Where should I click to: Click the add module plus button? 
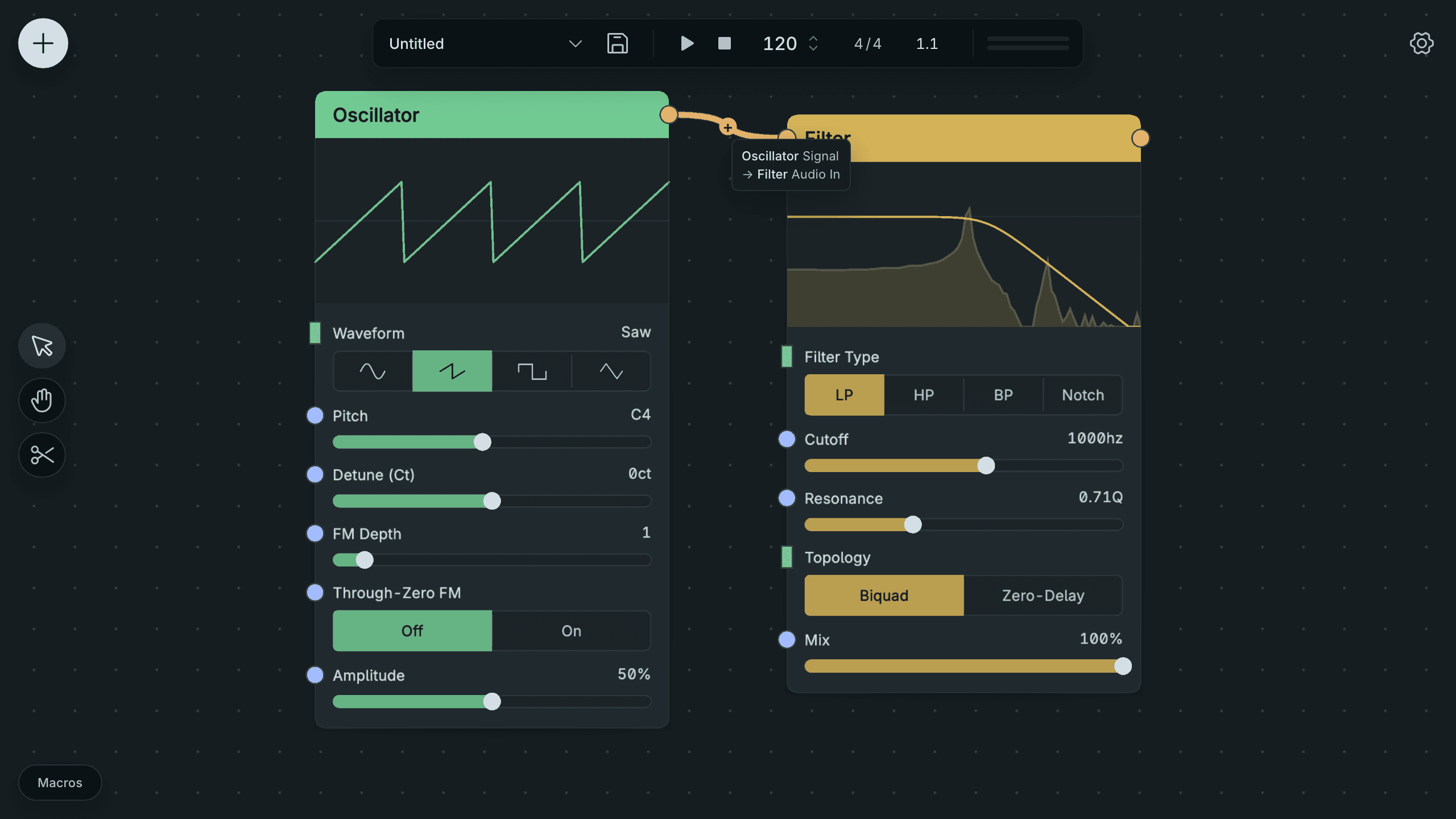tap(43, 43)
